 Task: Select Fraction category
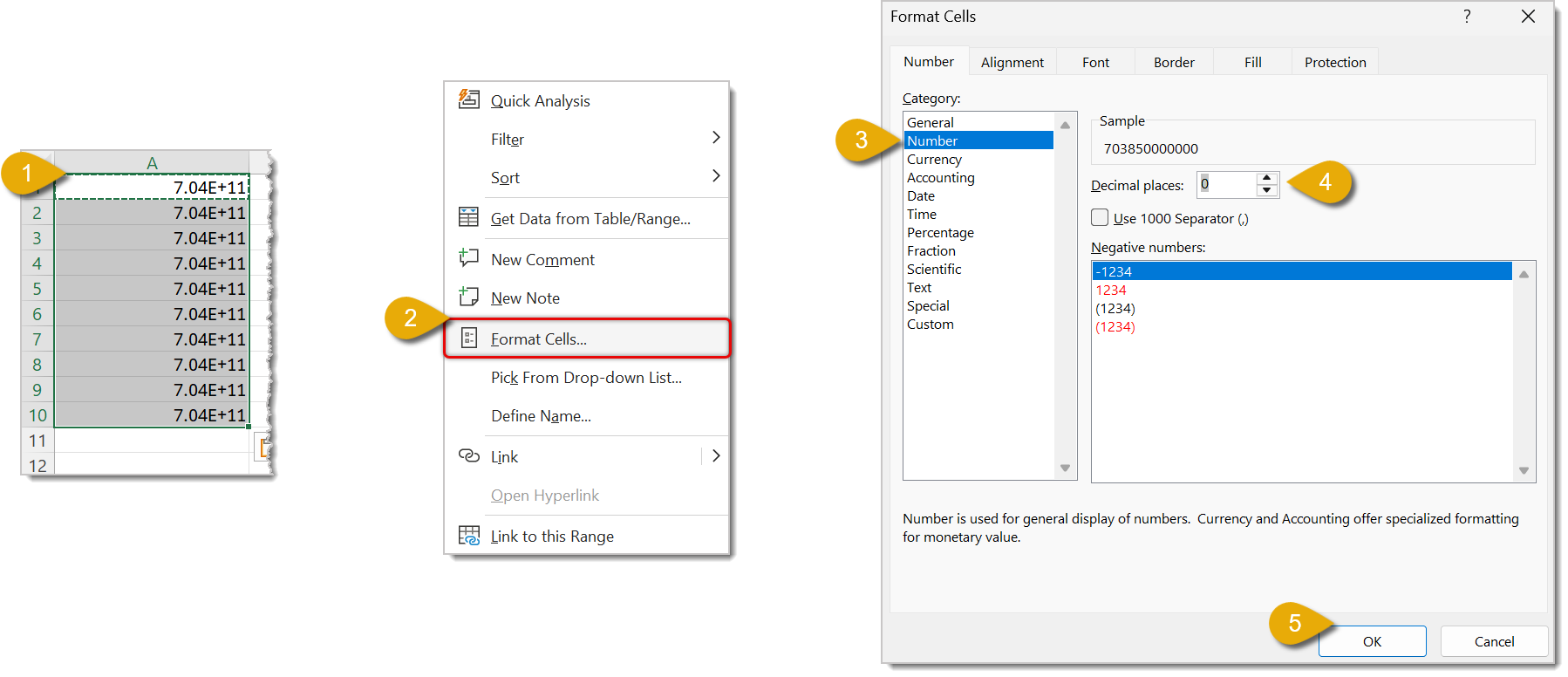click(x=978, y=250)
